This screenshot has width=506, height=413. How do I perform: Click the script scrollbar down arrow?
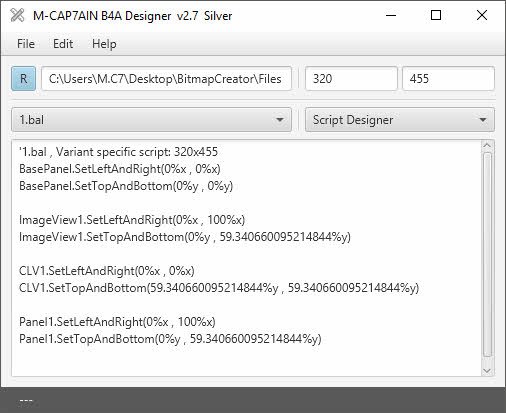pos(487,371)
